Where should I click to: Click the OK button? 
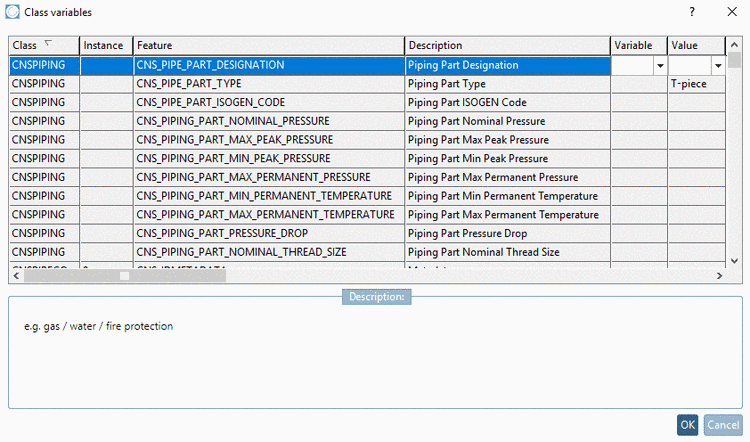click(687, 425)
